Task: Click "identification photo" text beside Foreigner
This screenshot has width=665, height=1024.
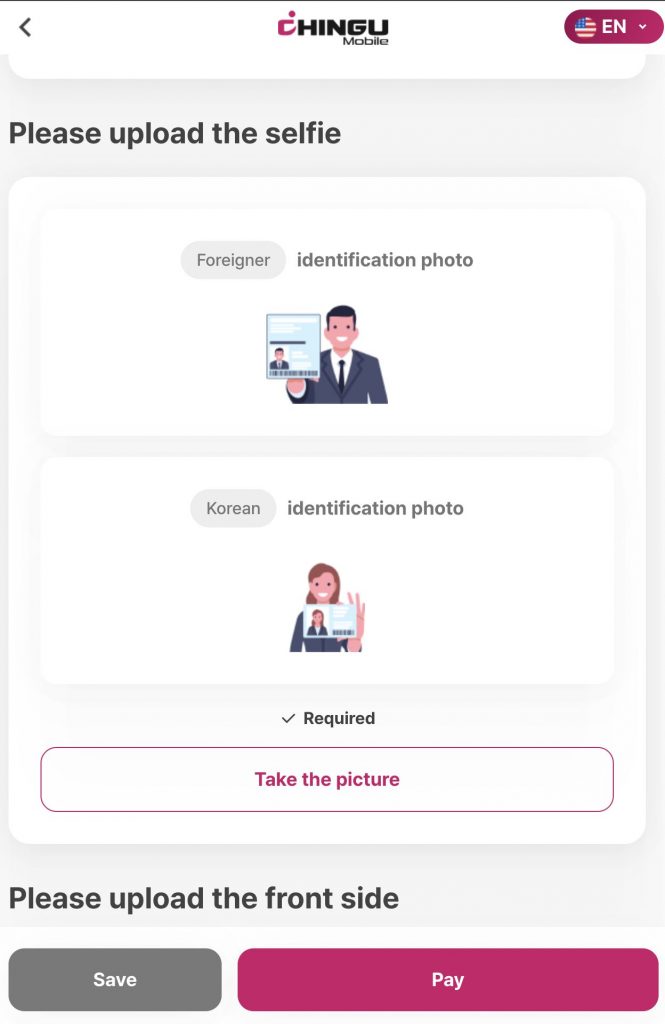Action: click(x=385, y=260)
